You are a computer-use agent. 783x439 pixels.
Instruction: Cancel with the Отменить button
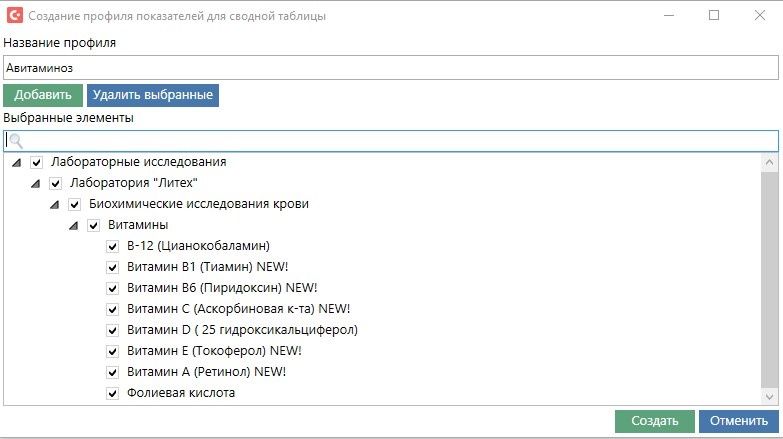pyautogui.click(x=738, y=421)
